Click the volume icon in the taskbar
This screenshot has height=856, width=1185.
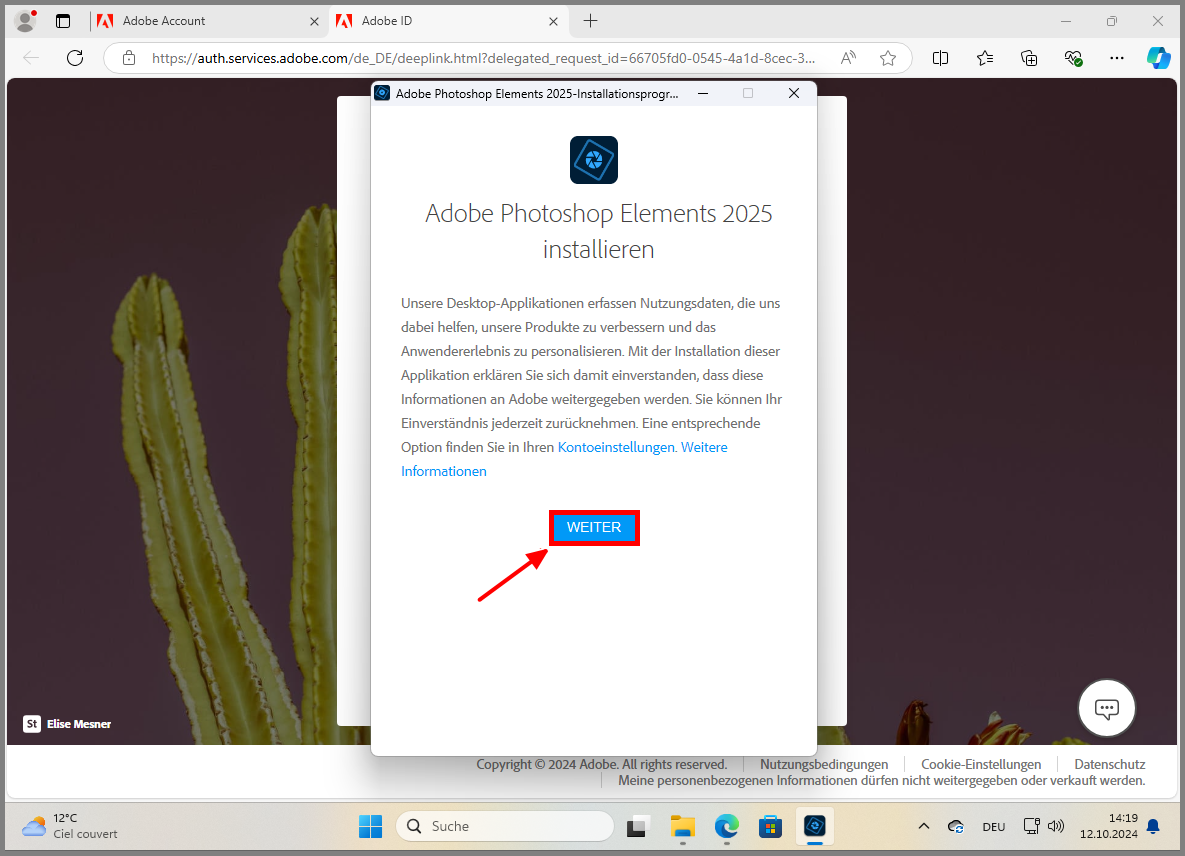(1056, 826)
